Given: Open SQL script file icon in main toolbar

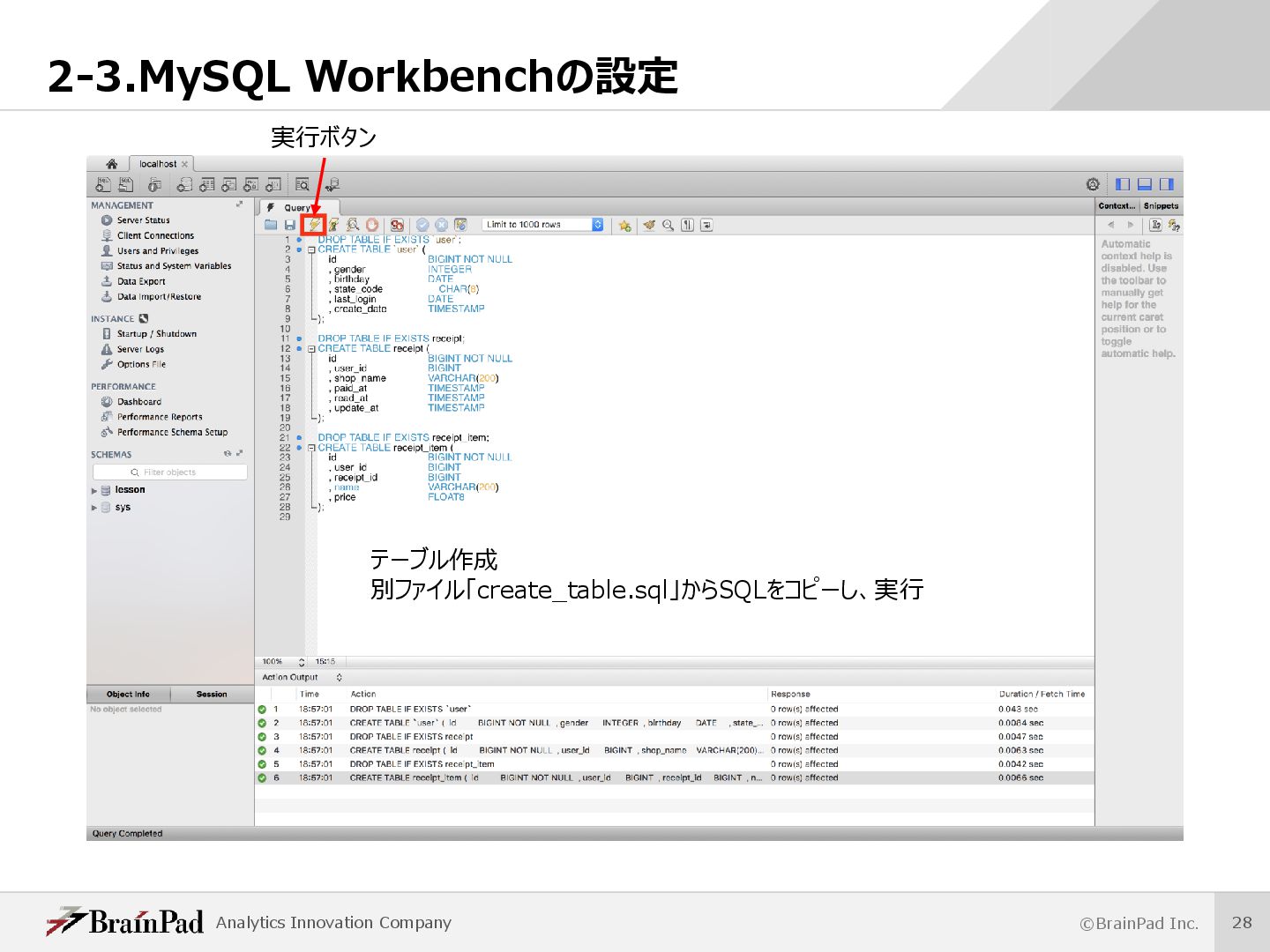Looking at the screenshot, I should tap(126, 184).
